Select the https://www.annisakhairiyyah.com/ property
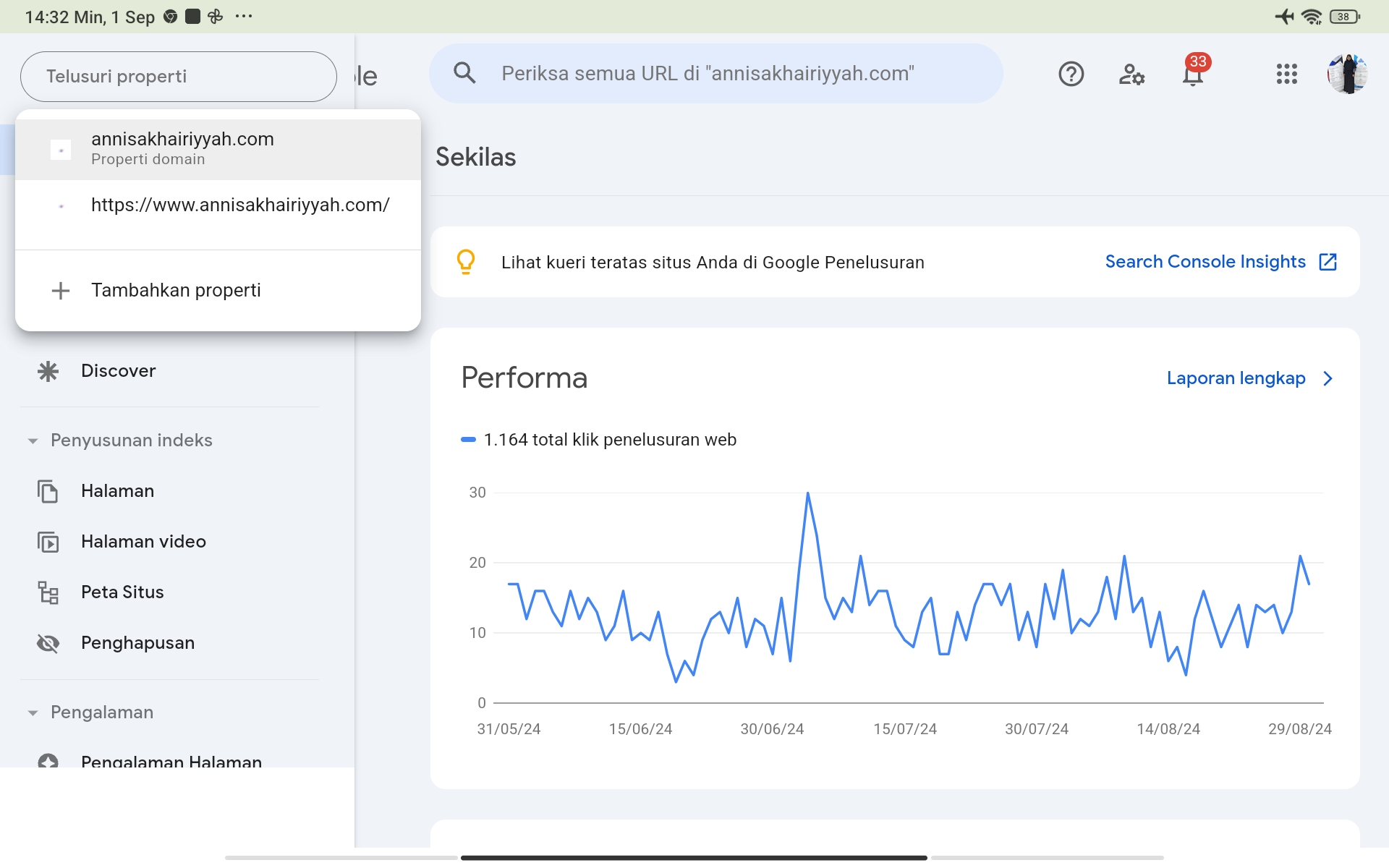This screenshot has height=868, width=1389. click(218, 205)
